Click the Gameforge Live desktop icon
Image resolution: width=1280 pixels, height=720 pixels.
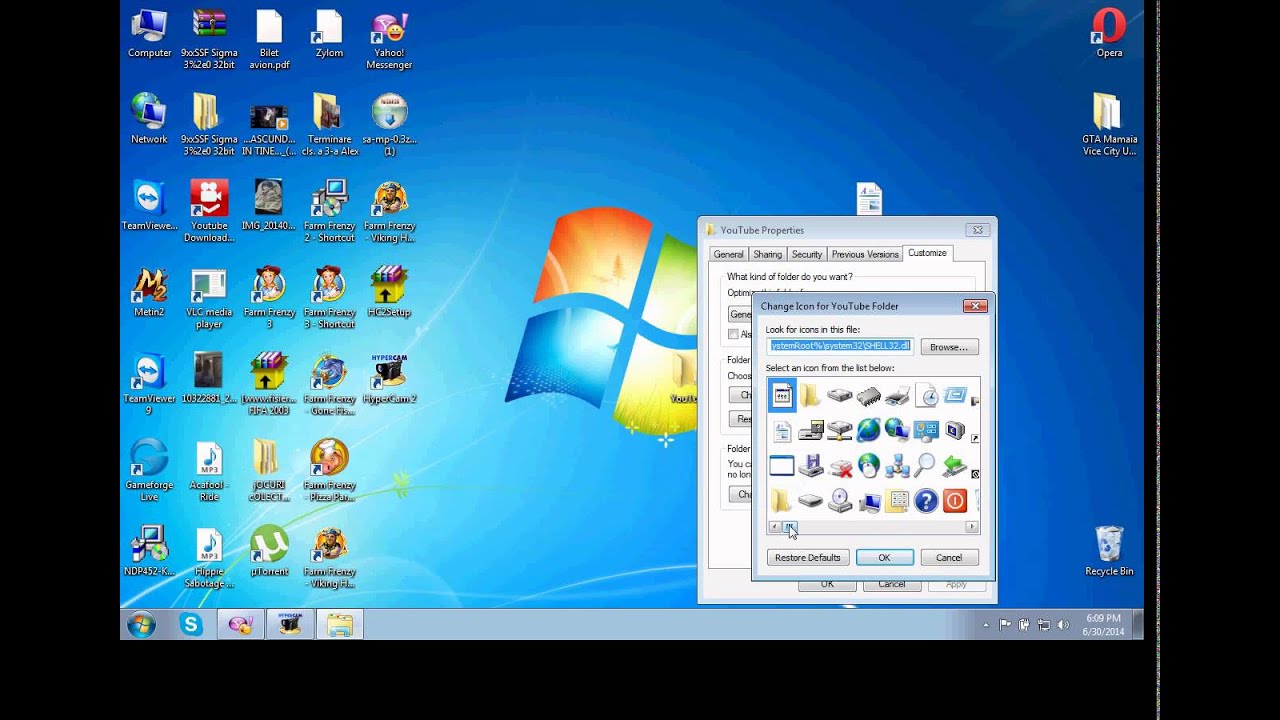[149, 470]
